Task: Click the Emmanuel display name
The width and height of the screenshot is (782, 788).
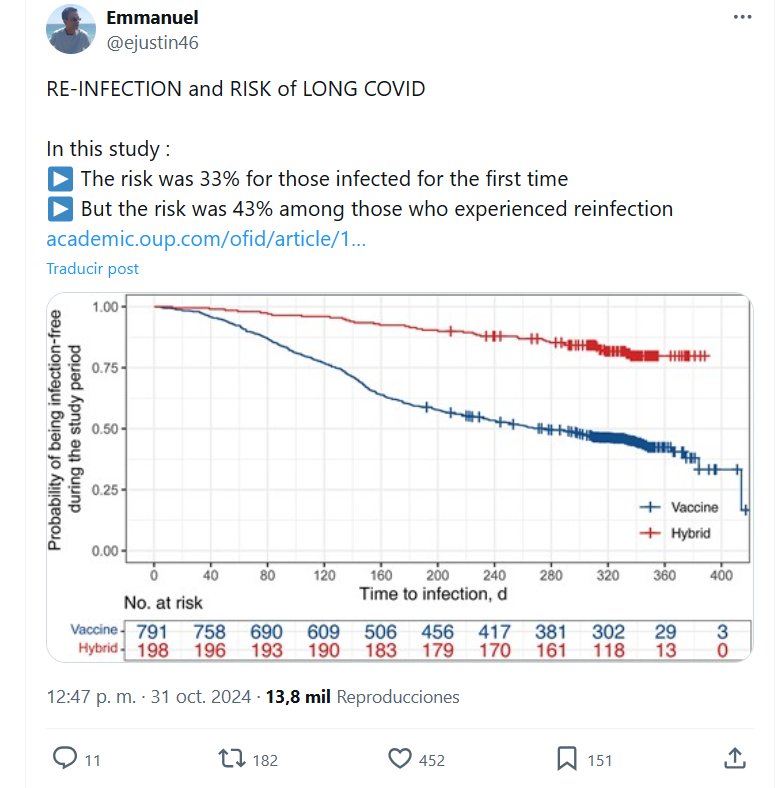Action: [x=152, y=18]
